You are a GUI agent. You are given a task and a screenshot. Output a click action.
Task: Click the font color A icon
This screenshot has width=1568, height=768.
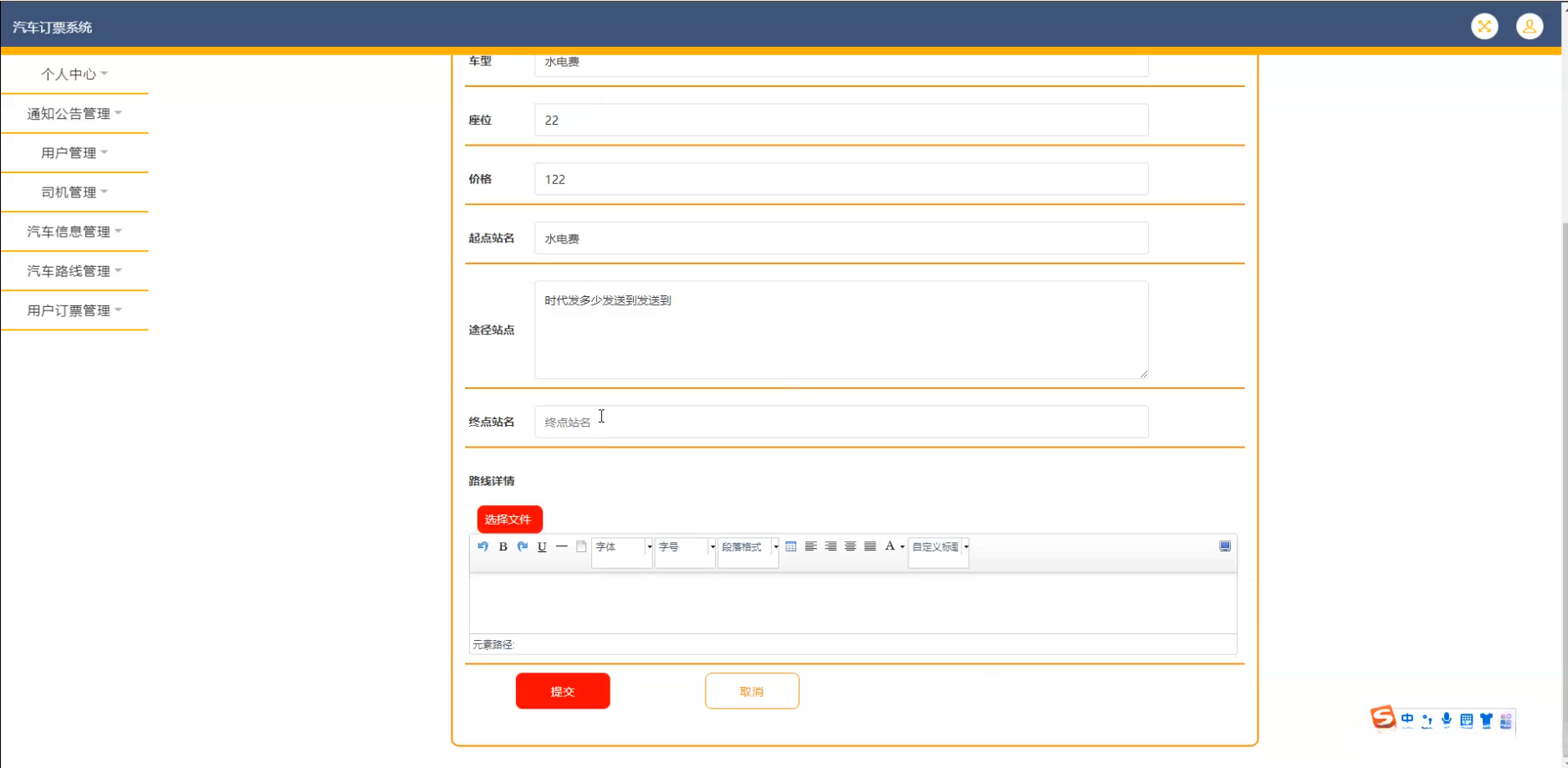890,546
